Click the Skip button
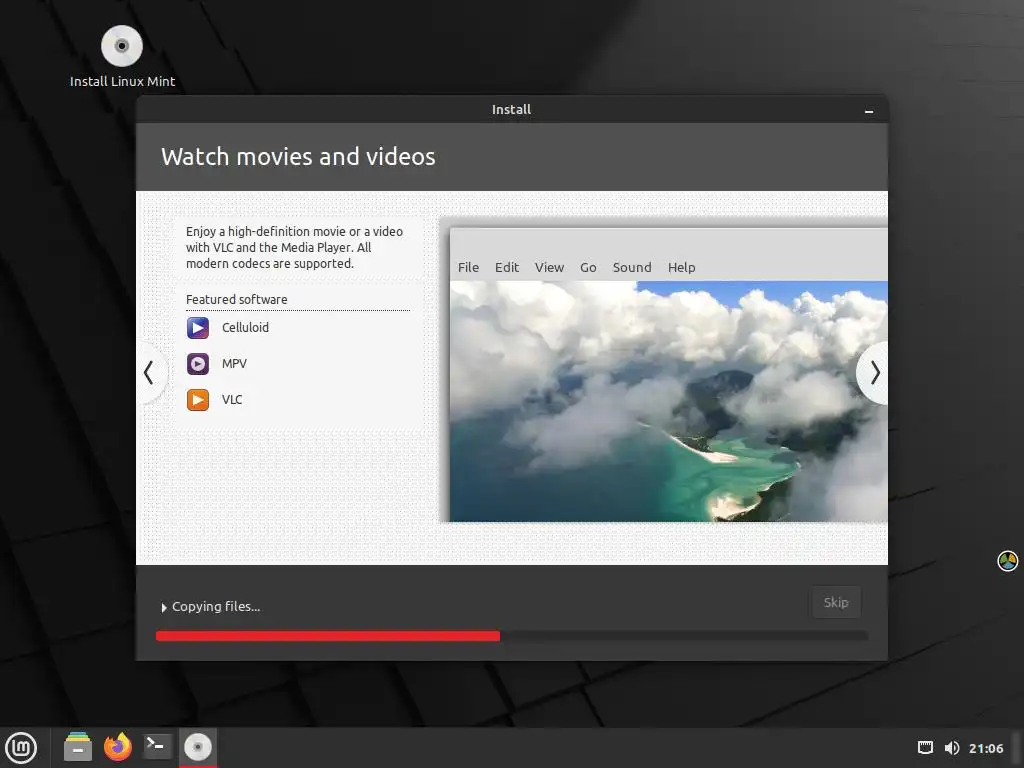The width and height of the screenshot is (1024, 768). click(x=836, y=602)
